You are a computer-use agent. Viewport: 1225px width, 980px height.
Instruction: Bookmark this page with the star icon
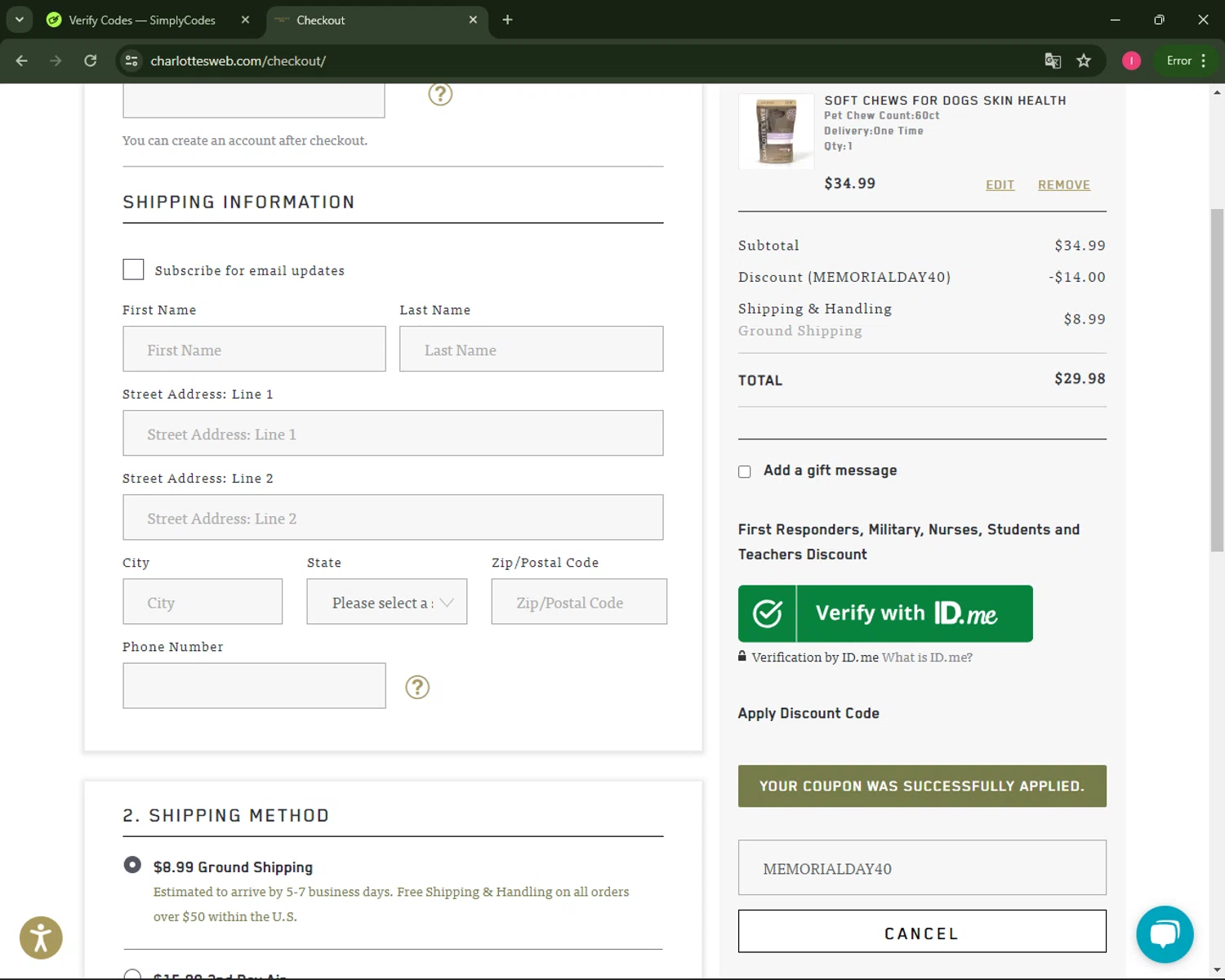tap(1084, 60)
